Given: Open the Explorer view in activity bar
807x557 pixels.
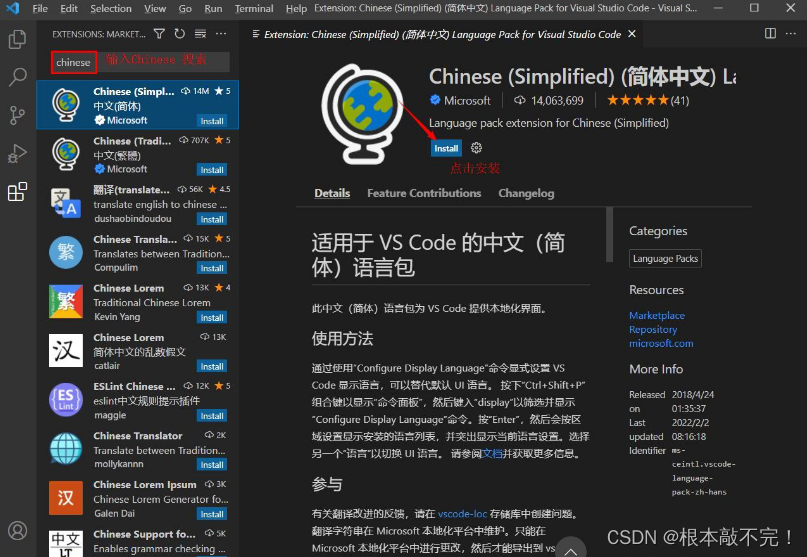Looking at the screenshot, I should pos(17,39).
